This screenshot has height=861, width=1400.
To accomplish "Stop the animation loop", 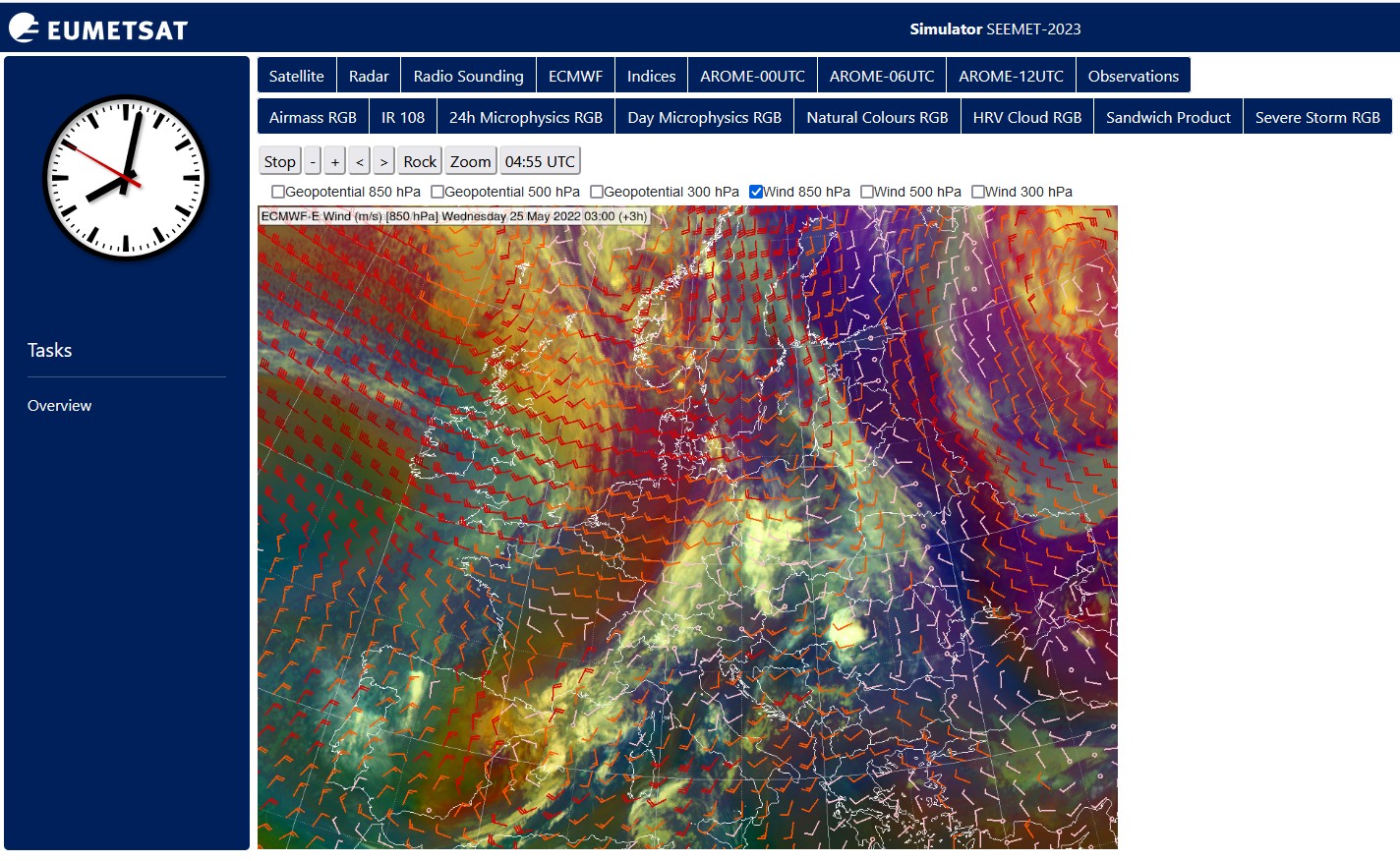I will pos(280,161).
